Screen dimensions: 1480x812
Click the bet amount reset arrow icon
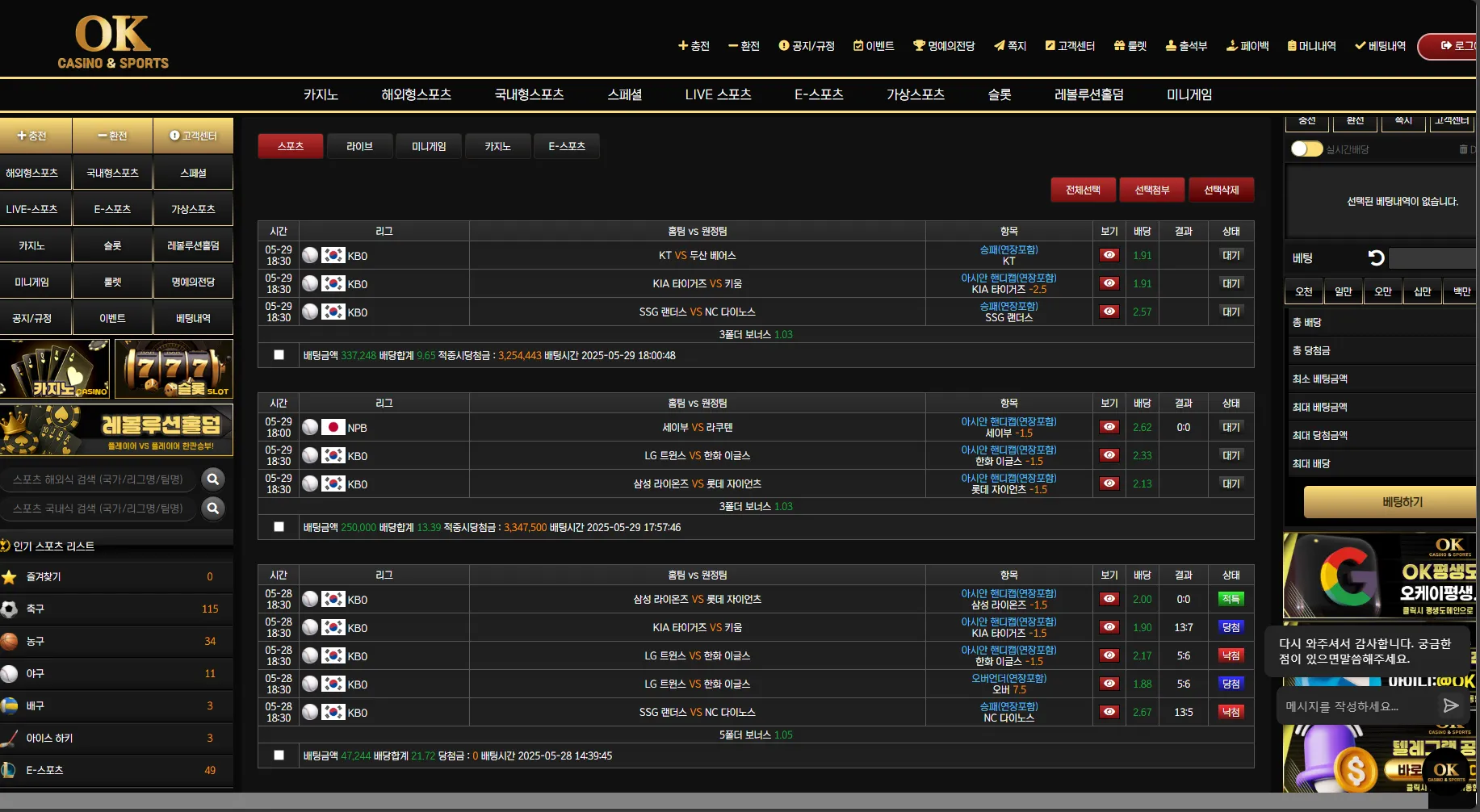[x=1377, y=258]
